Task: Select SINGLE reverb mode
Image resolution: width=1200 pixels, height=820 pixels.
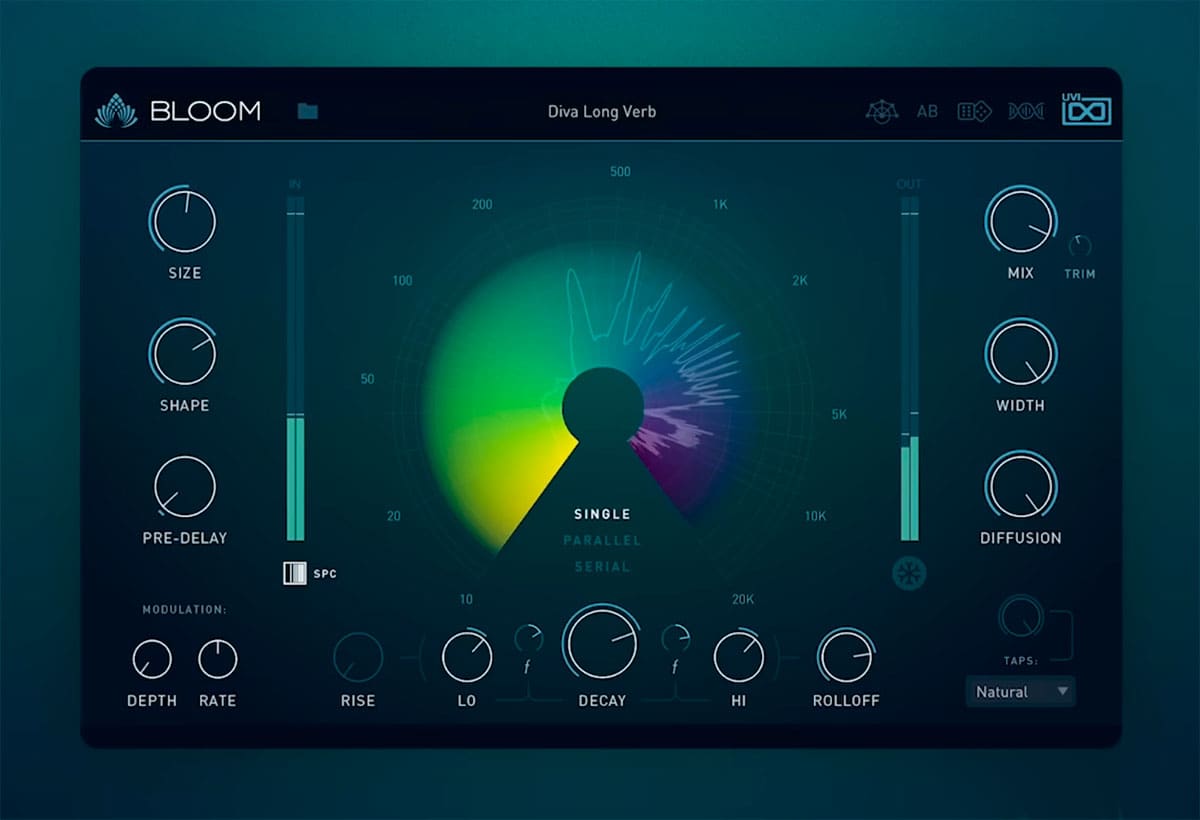Action: coord(602,514)
